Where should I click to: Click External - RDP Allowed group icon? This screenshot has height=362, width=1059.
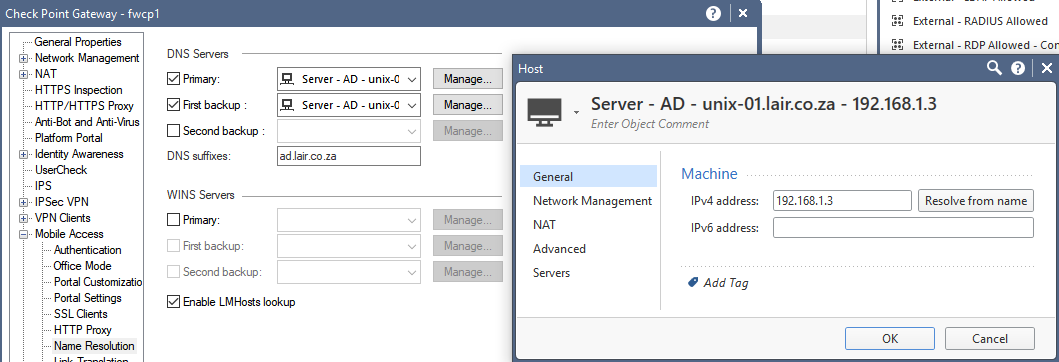coord(898,45)
